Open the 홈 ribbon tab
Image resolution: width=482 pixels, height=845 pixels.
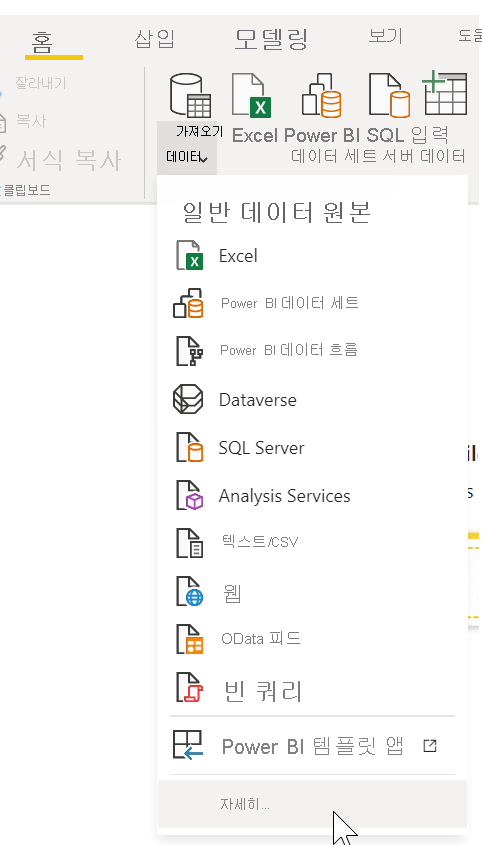43,41
